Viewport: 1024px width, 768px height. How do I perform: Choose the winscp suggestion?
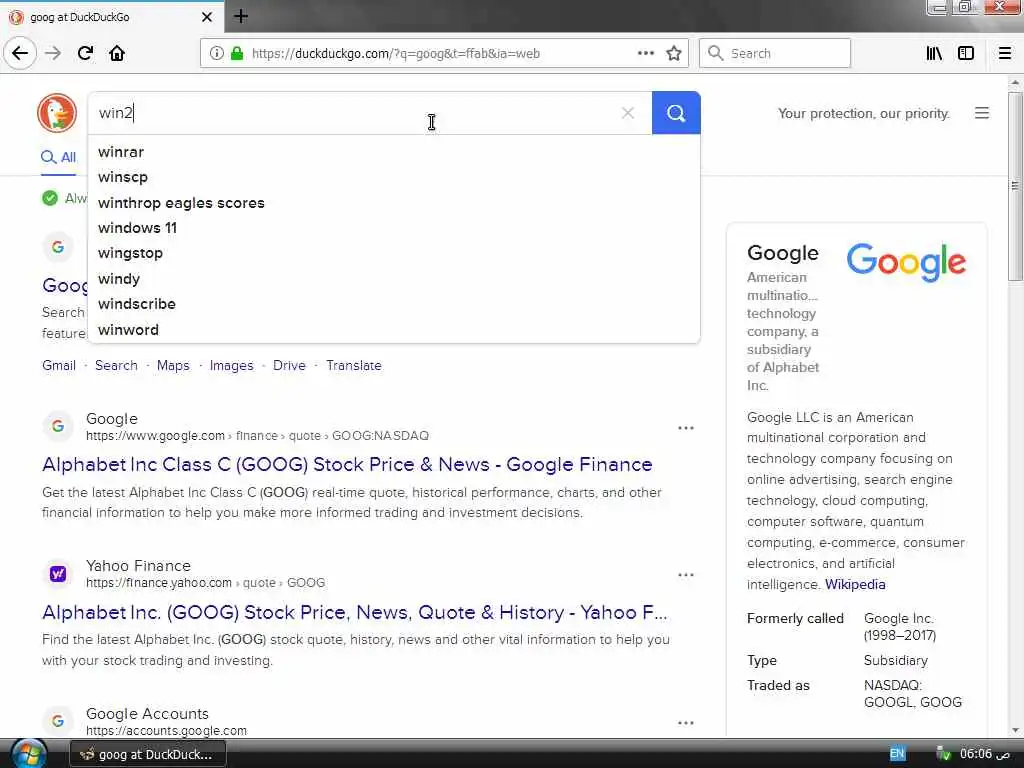point(394,177)
